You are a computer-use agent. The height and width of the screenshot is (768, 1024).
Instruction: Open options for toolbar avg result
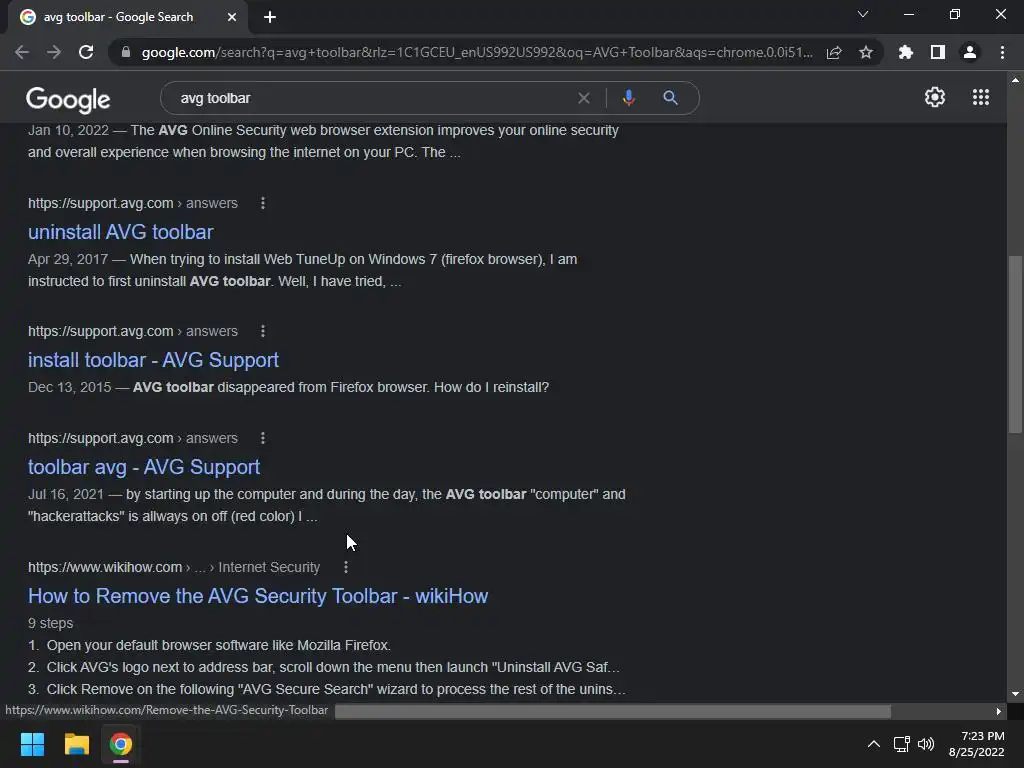[263, 438]
